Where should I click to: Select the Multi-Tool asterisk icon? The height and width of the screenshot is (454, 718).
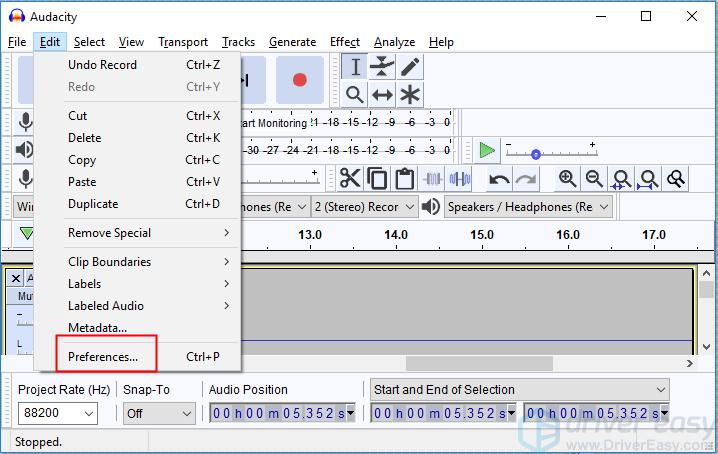tap(410, 95)
